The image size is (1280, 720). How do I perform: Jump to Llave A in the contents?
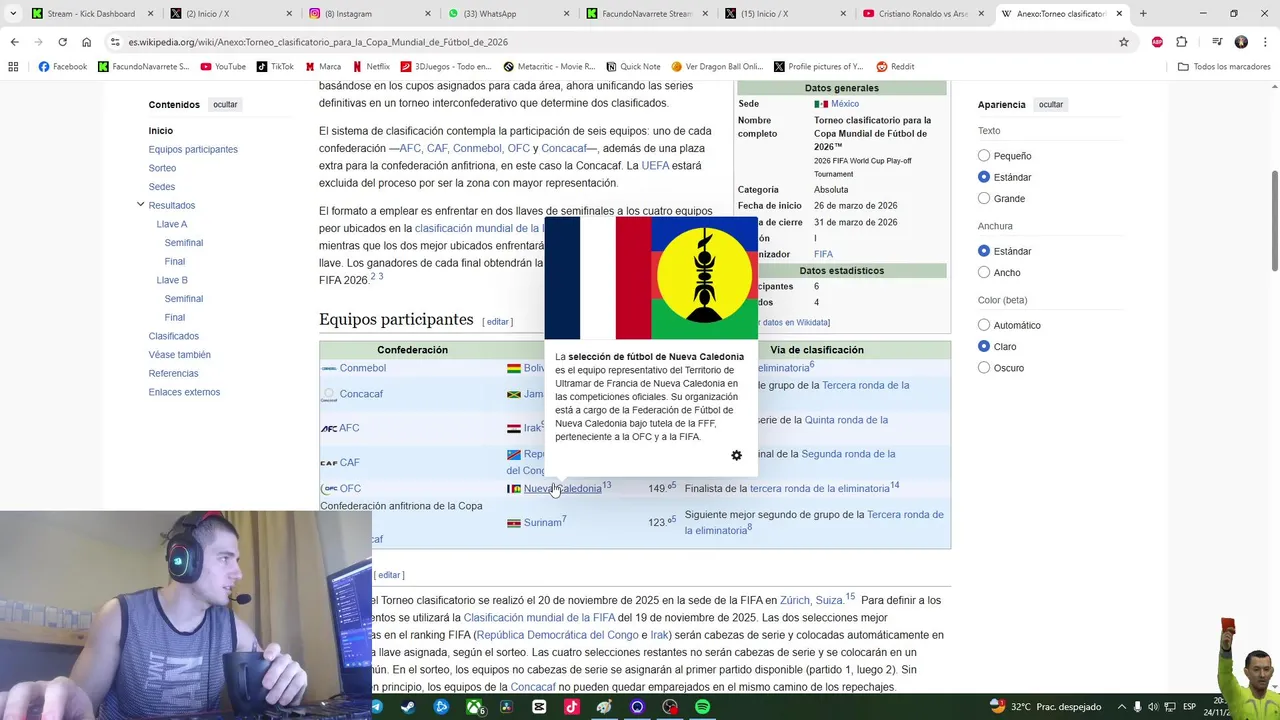tap(172, 224)
